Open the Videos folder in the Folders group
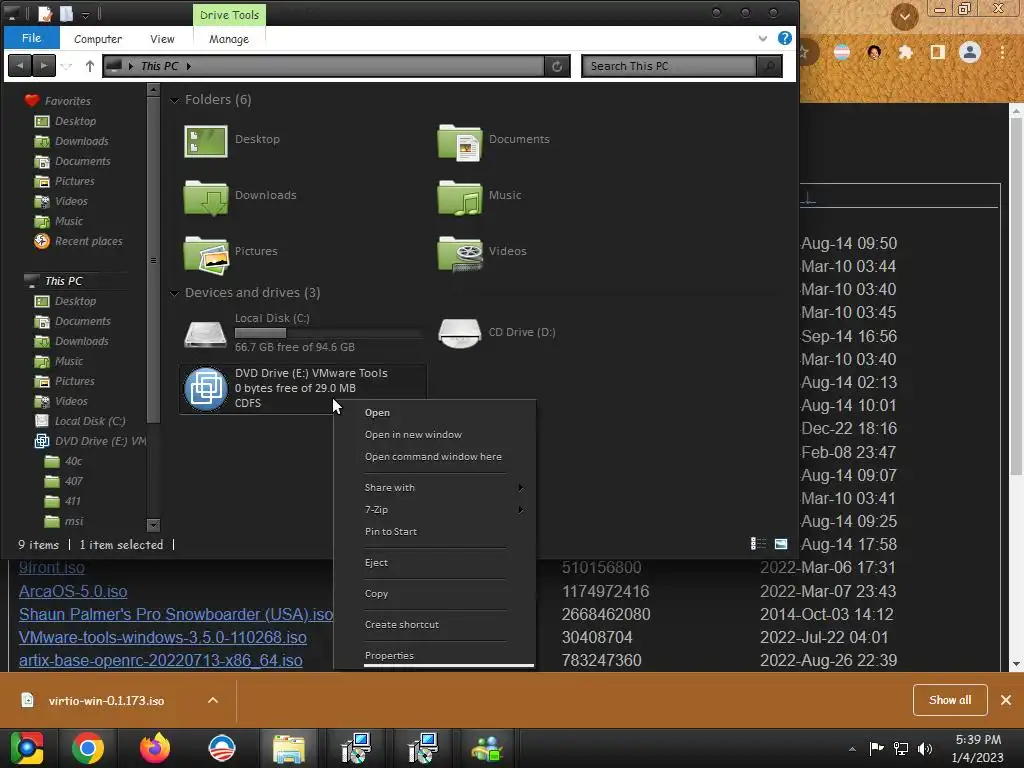Viewport: 1024px width, 768px height. pos(460,254)
